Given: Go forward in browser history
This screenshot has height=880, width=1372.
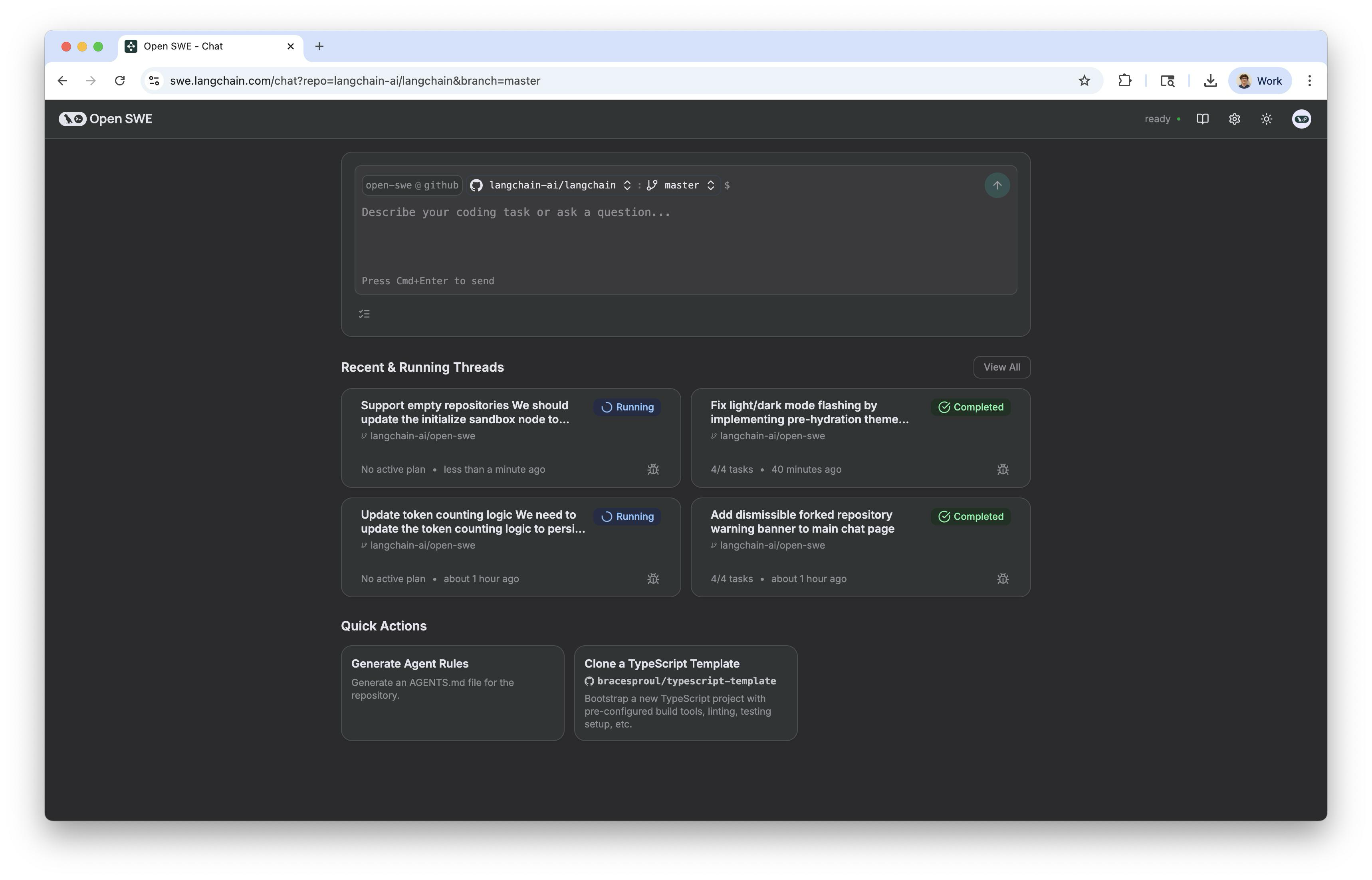Looking at the screenshot, I should tap(91, 81).
